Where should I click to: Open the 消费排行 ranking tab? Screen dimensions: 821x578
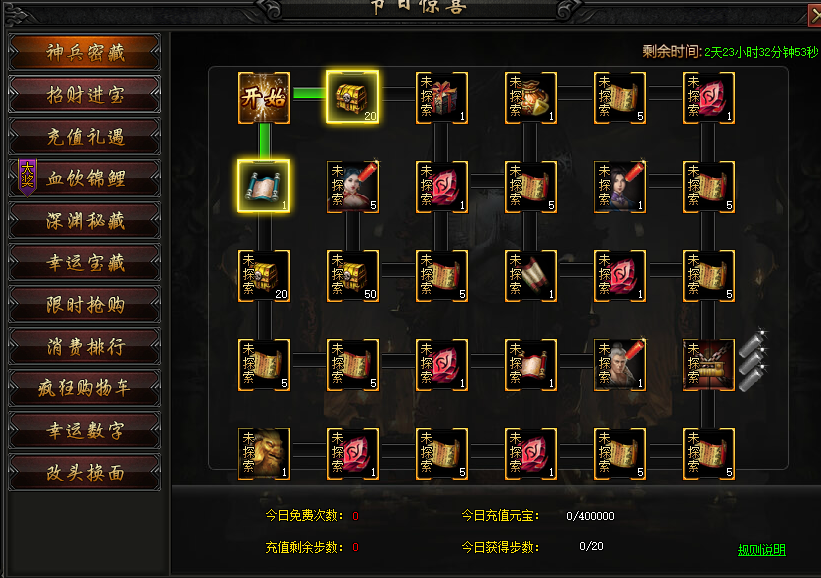point(85,346)
